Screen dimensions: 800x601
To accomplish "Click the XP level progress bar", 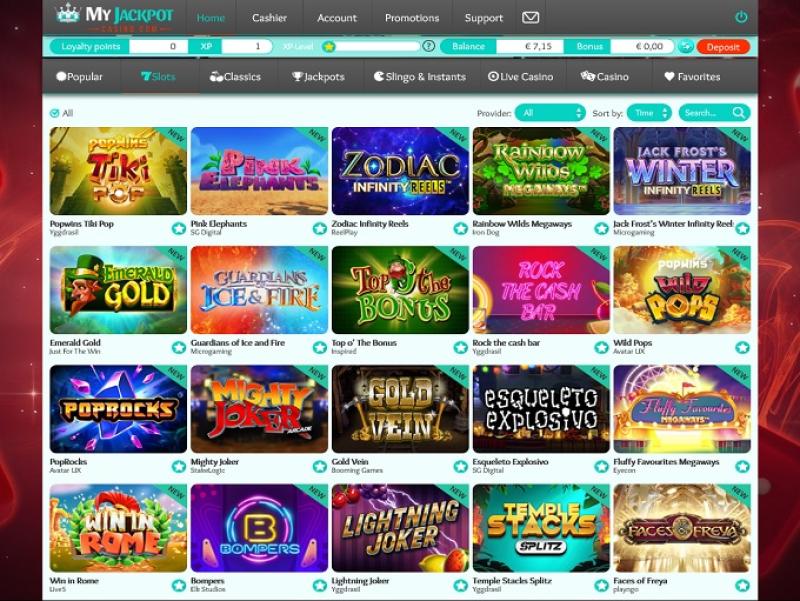I will pyautogui.click(x=377, y=46).
